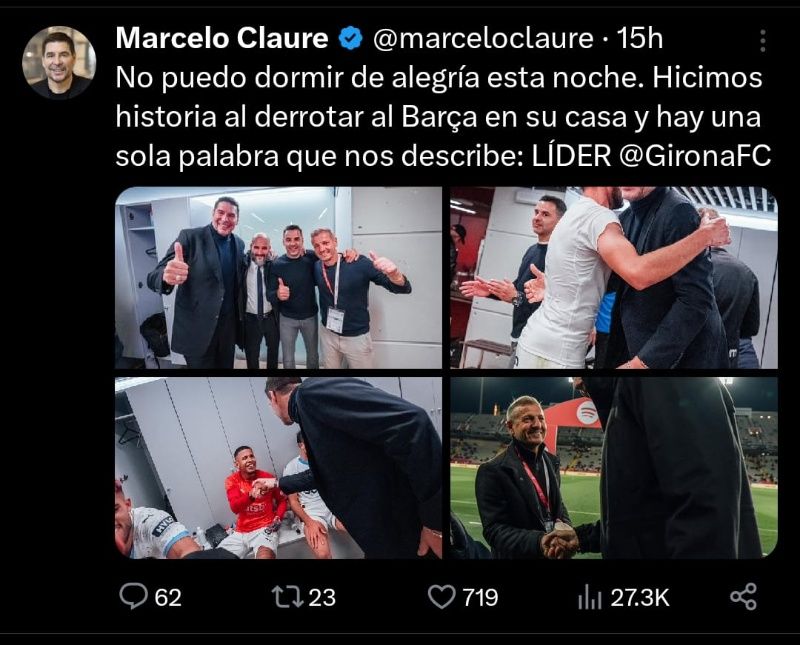This screenshot has height=645, width=800.
Task: Open the thumbs-up group photo
Action: click(279, 278)
